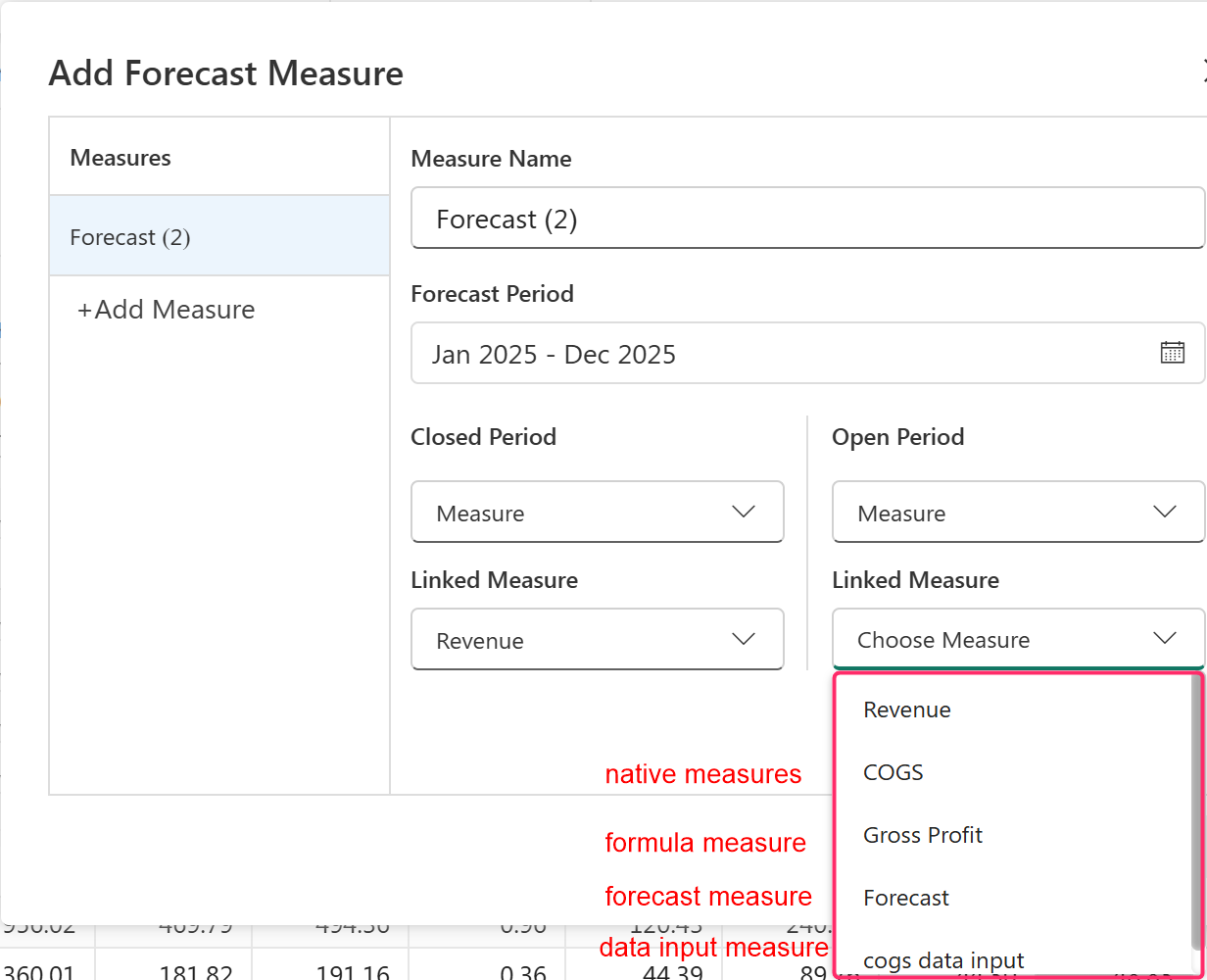Click the chevron arrow beside Revenue linked measure
Screen dimensions: 1207x980
pos(744,639)
